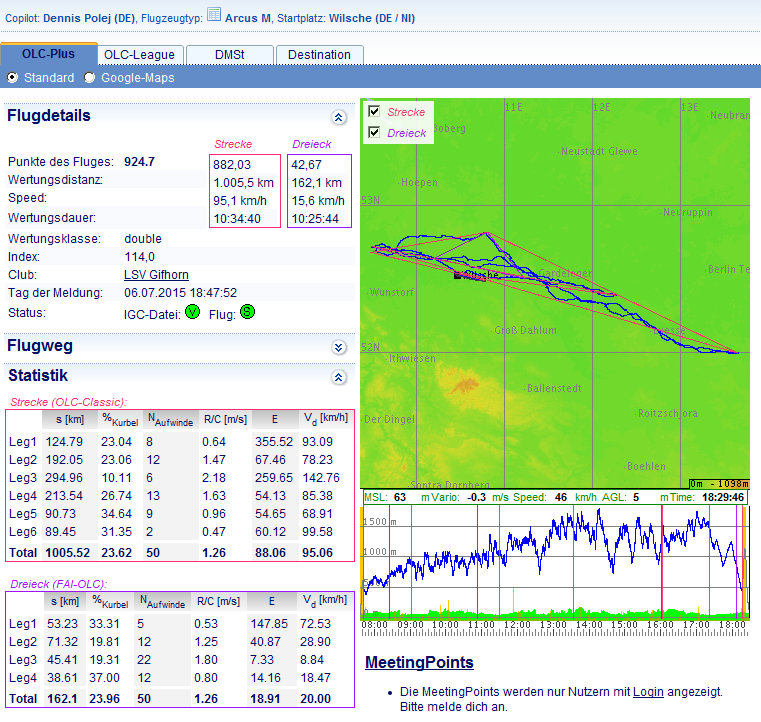Uncheck the Dreieck map overlay checkbox
The height and width of the screenshot is (722, 761).
[374, 132]
